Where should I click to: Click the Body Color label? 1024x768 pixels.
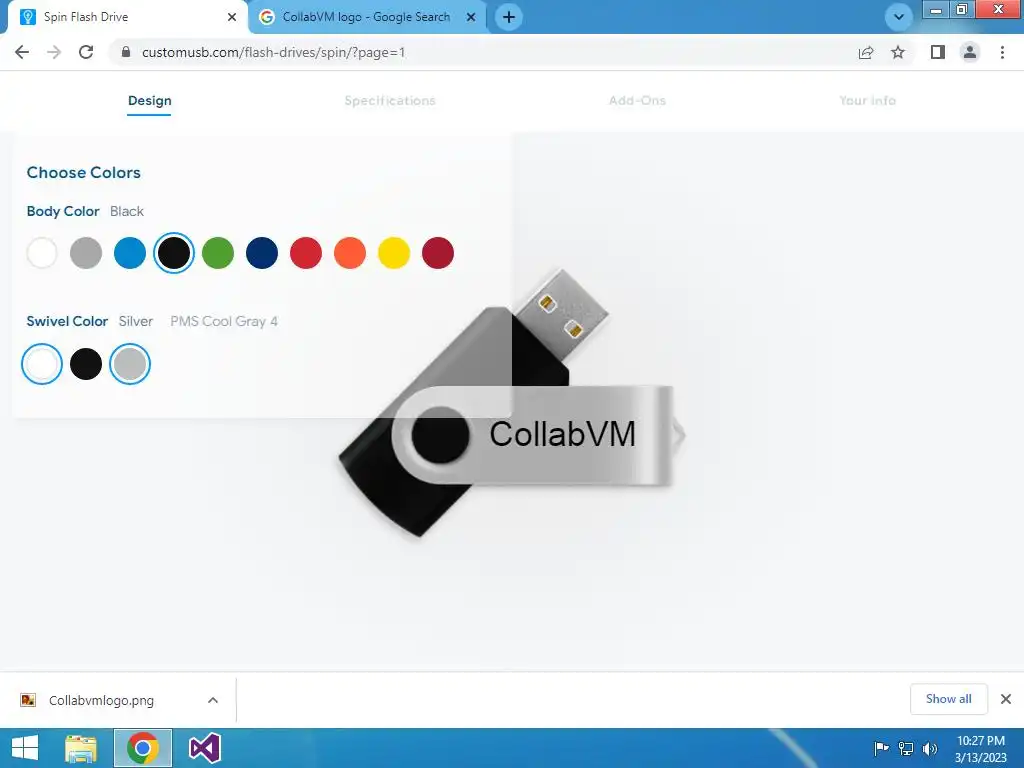pyautogui.click(x=63, y=211)
